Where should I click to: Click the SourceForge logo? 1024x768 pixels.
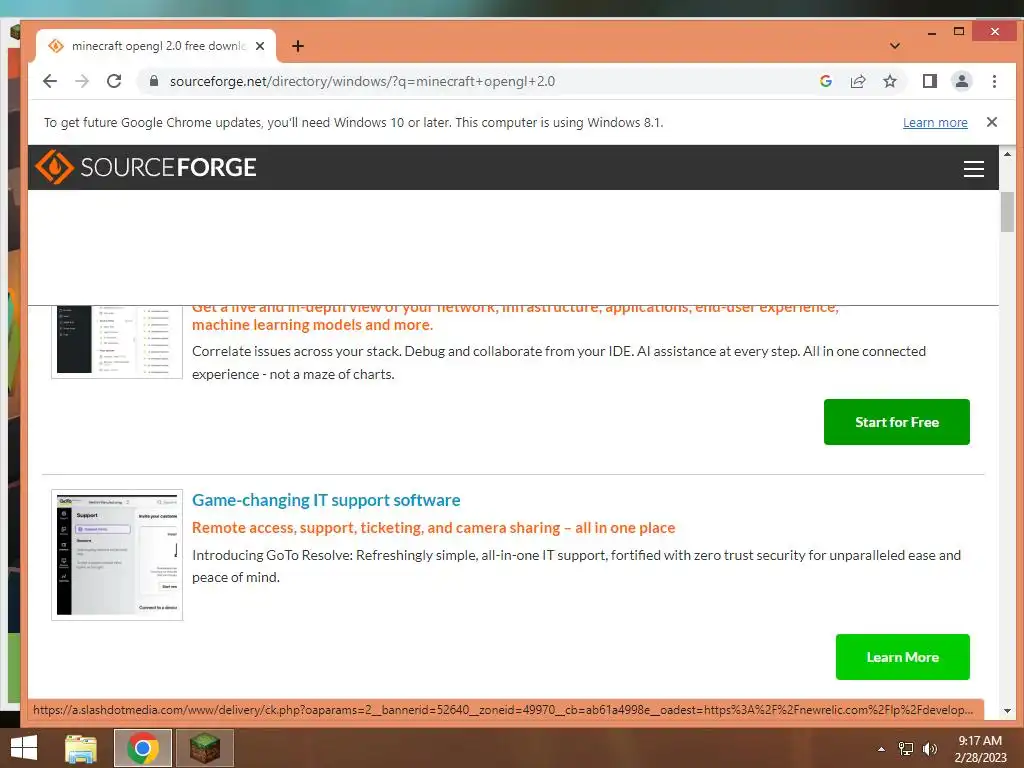[146, 167]
